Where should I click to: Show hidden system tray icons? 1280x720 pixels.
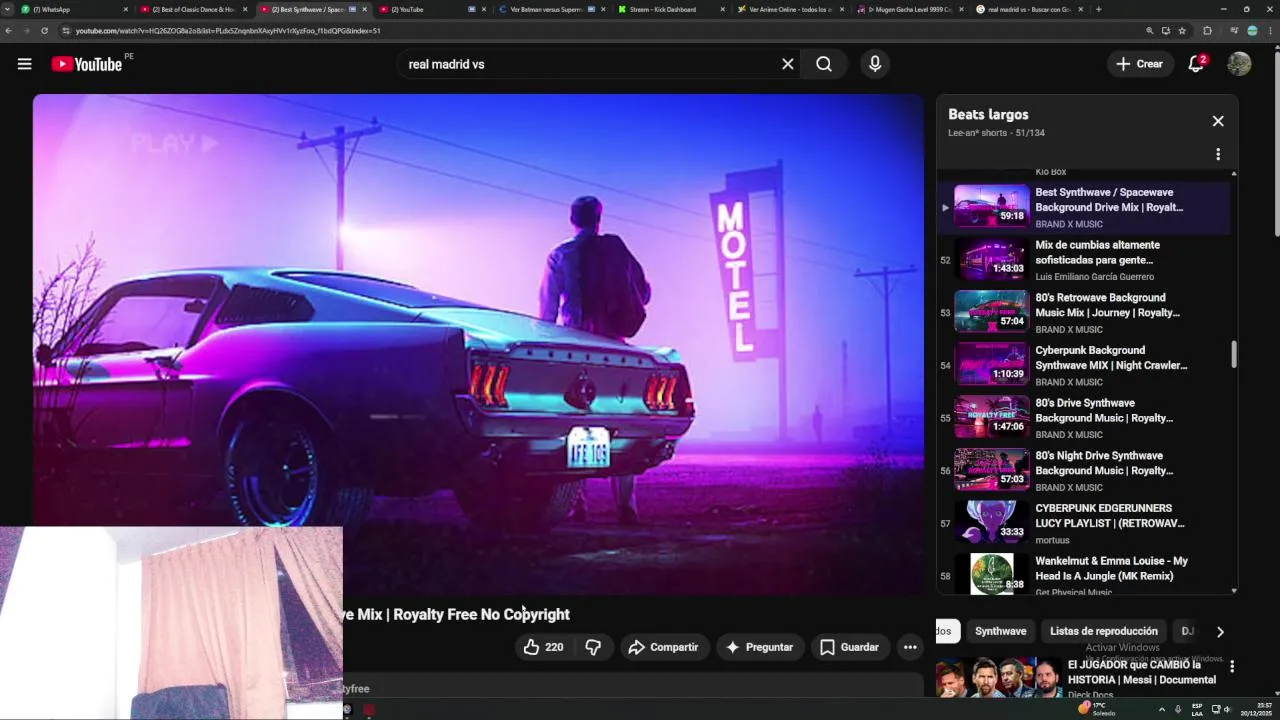pos(1161,709)
